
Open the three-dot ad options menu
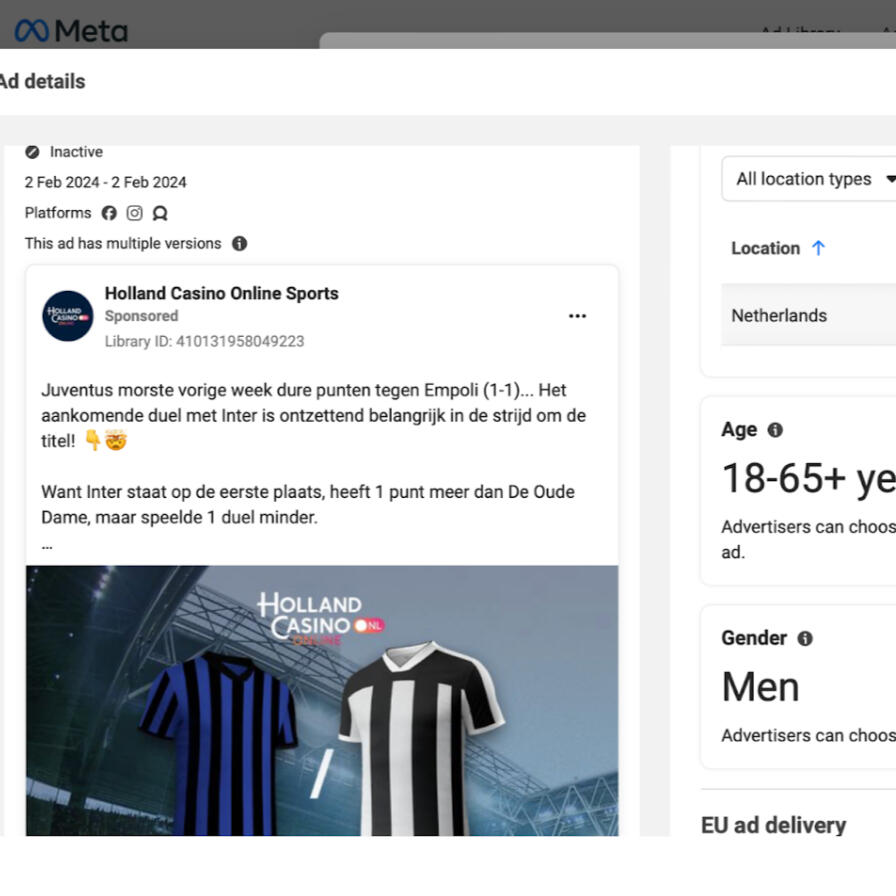pyautogui.click(x=577, y=316)
